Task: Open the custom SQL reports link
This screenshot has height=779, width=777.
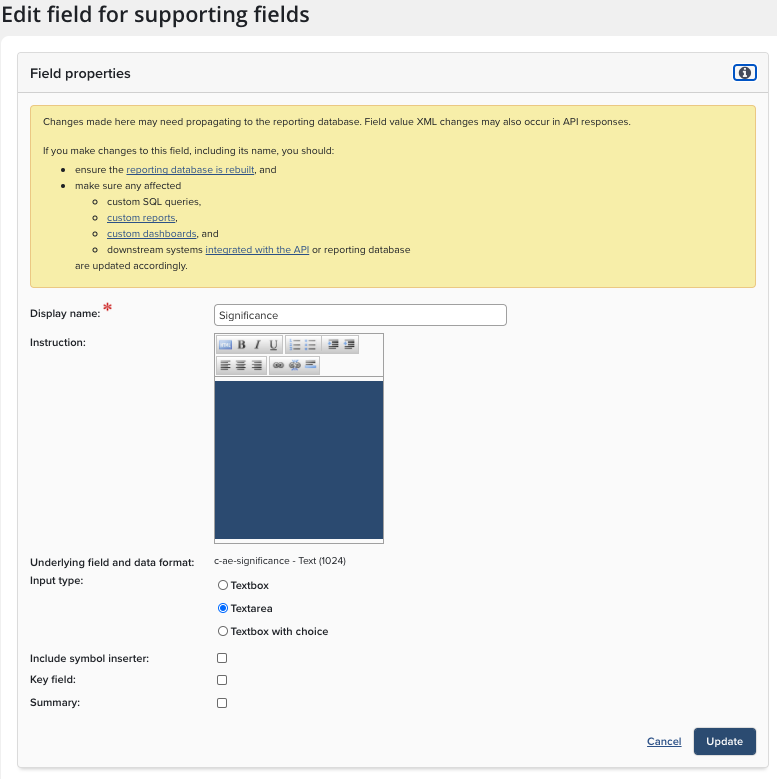Action: [x=141, y=218]
